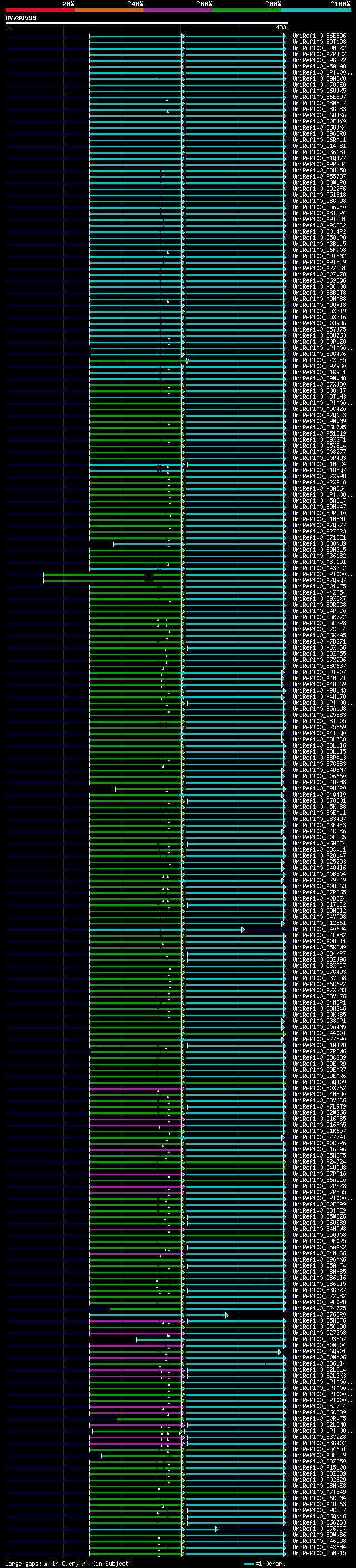The image size is (356, 1568).
Task: Select the UniRef100_A5KA88 label
Action: tap(319, 807)
